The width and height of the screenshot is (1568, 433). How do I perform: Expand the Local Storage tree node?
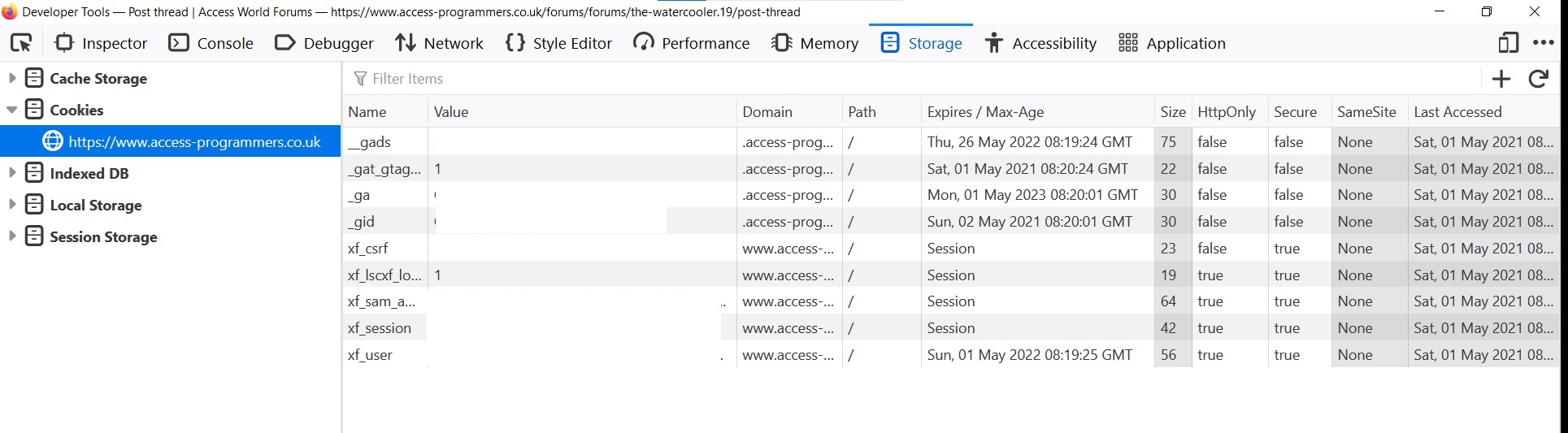tap(11, 205)
